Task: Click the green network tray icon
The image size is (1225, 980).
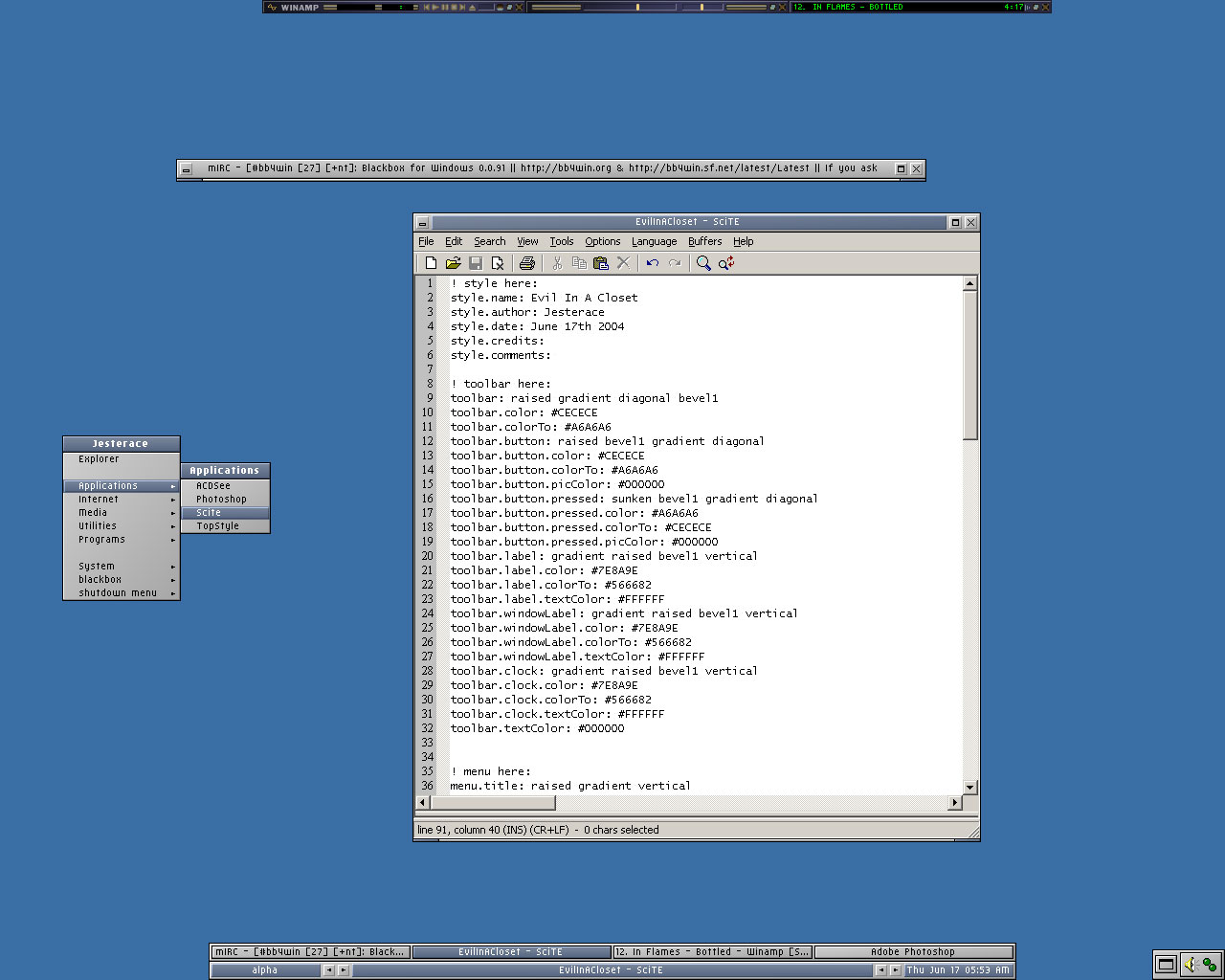Action: (x=1210, y=964)
